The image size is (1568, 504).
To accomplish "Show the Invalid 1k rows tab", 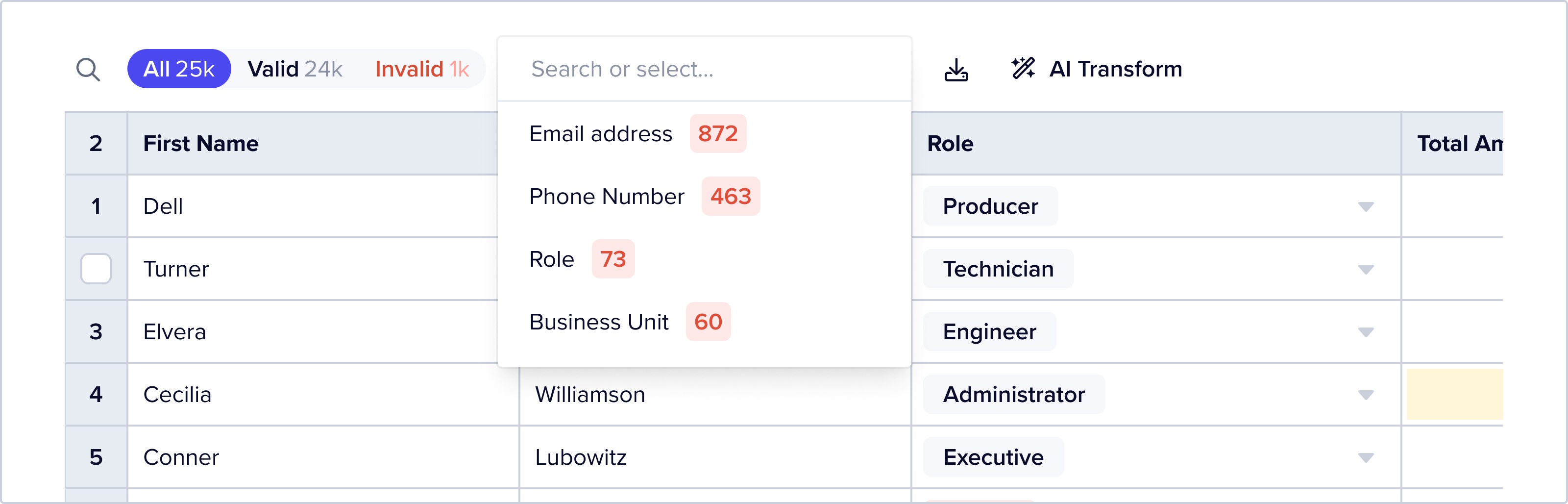I will coord(422,69).
